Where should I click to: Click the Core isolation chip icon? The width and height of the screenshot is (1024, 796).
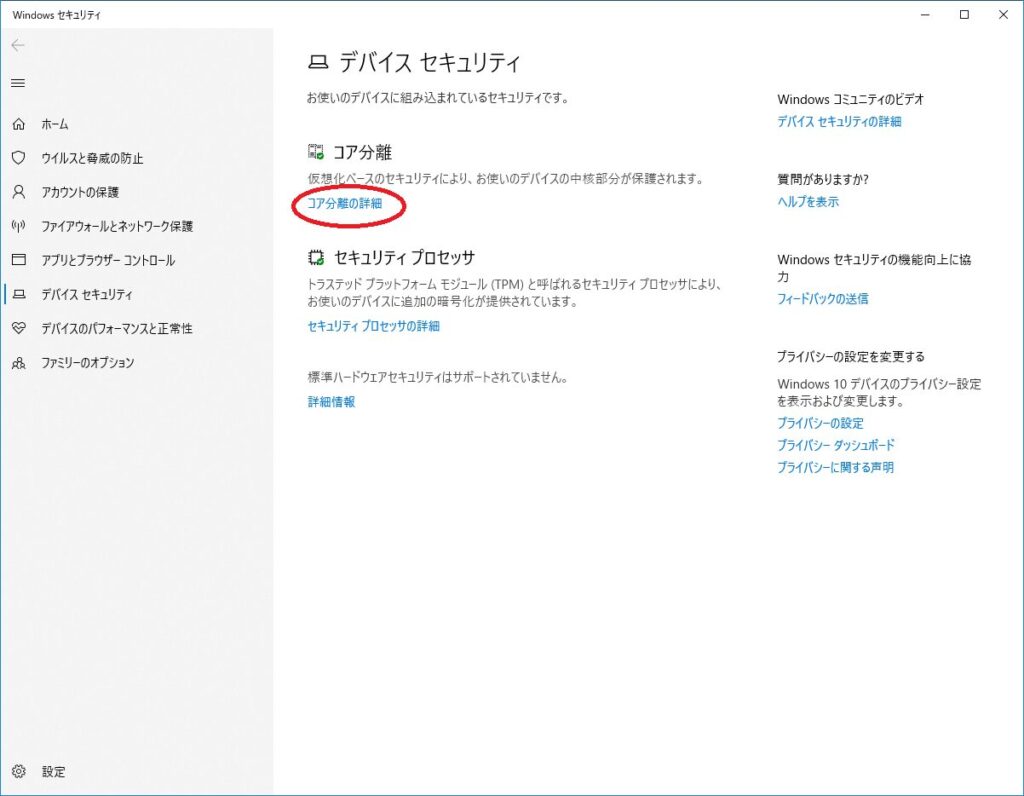316,152
